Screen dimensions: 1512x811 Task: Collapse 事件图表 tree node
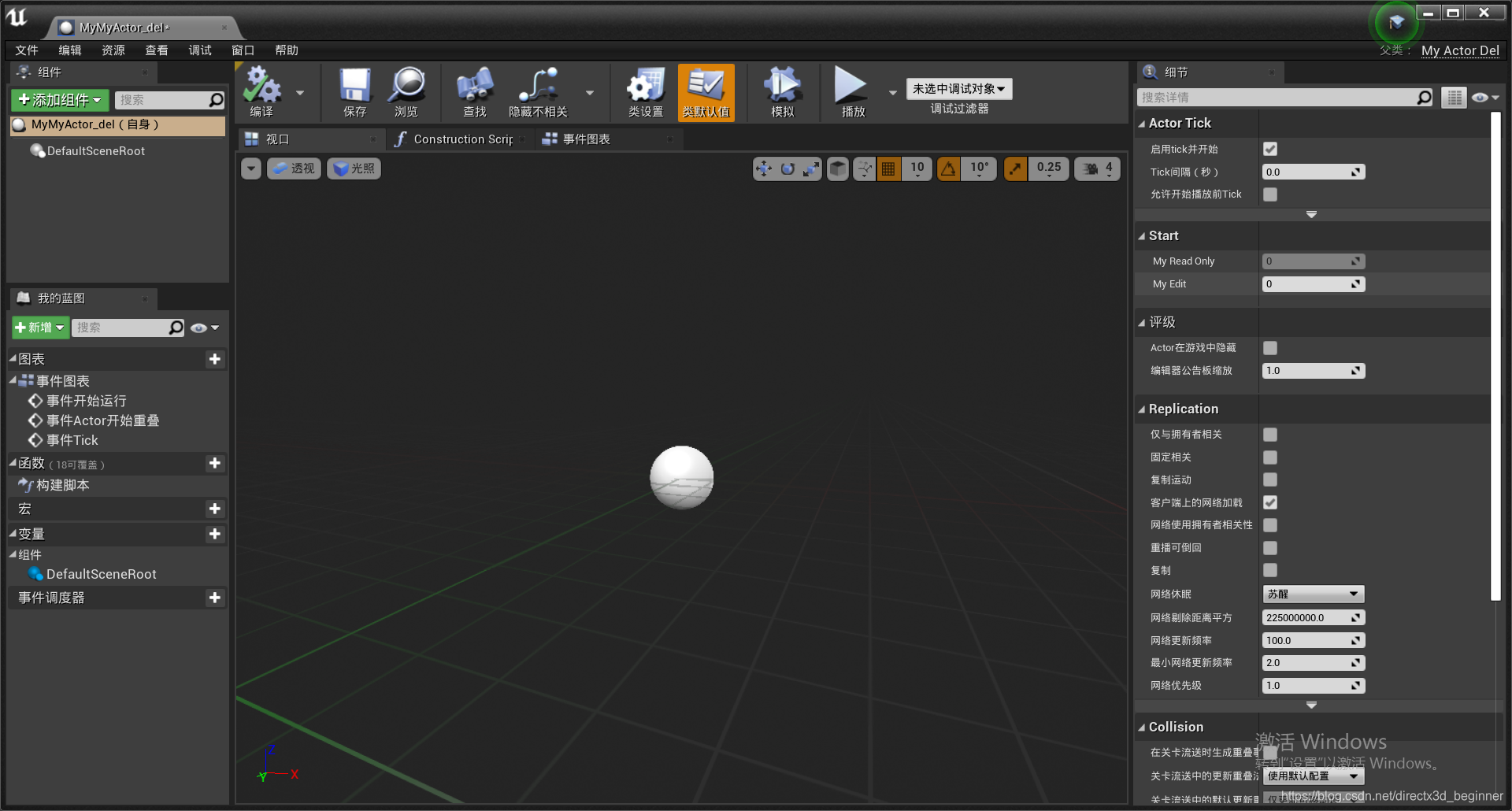click(x=13, y=380)
